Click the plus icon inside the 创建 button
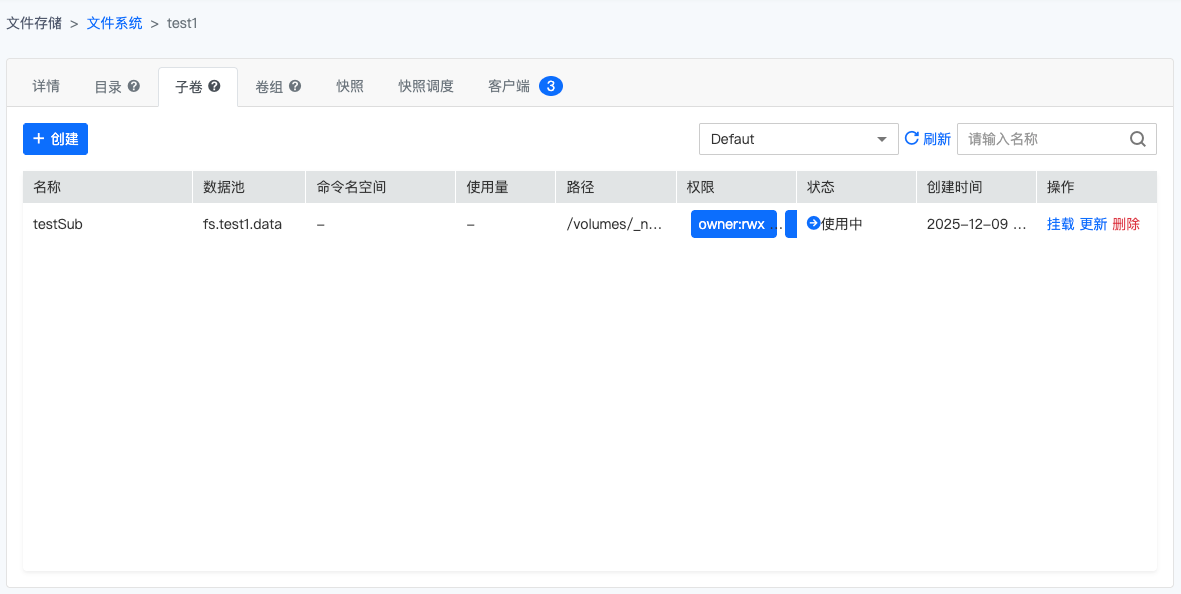The image size is (1181, 594). [40, 139]
